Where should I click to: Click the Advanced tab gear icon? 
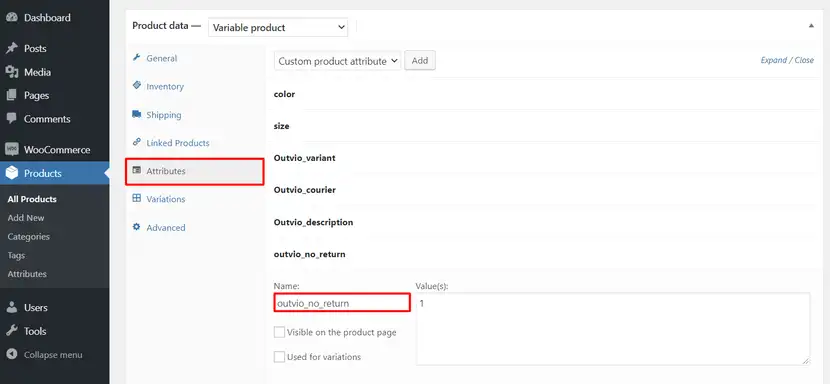[x=137, y=227]
